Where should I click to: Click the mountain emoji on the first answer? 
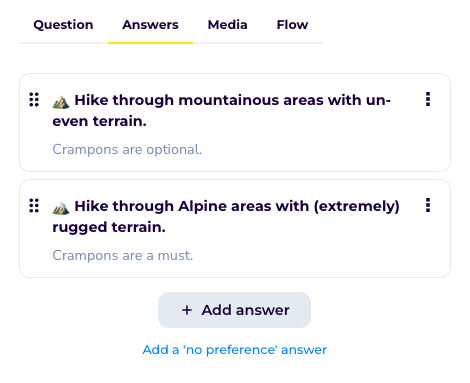tap(61, 102)
